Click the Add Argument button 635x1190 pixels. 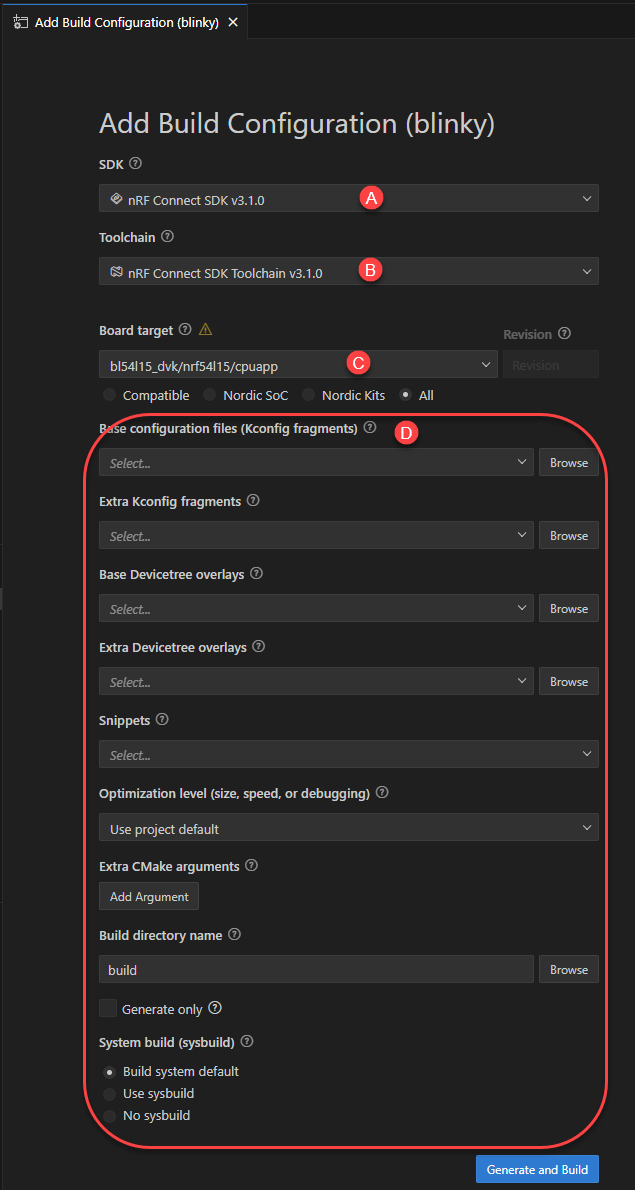tap(149, 896)
